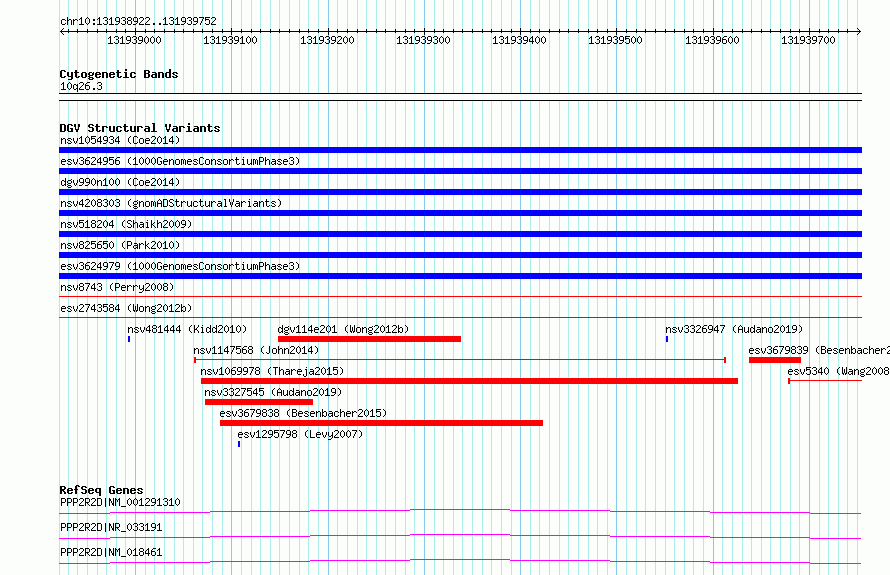Open esv3624979 1000GenomesConsortiumPhase3 entry

point(180,266)
